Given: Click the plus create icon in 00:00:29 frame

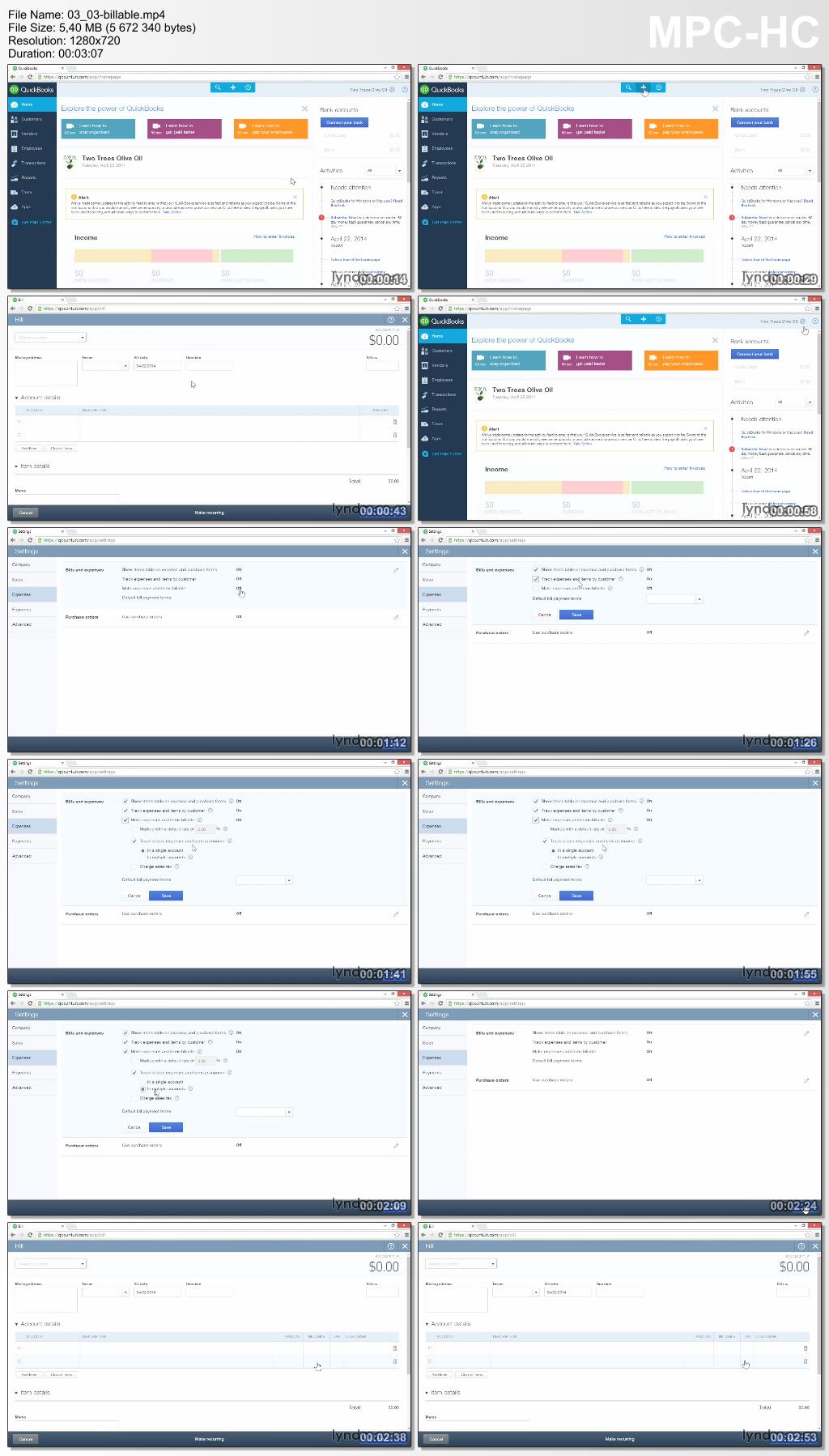Looking at the screenshot, I should click(x=644, y=87).
